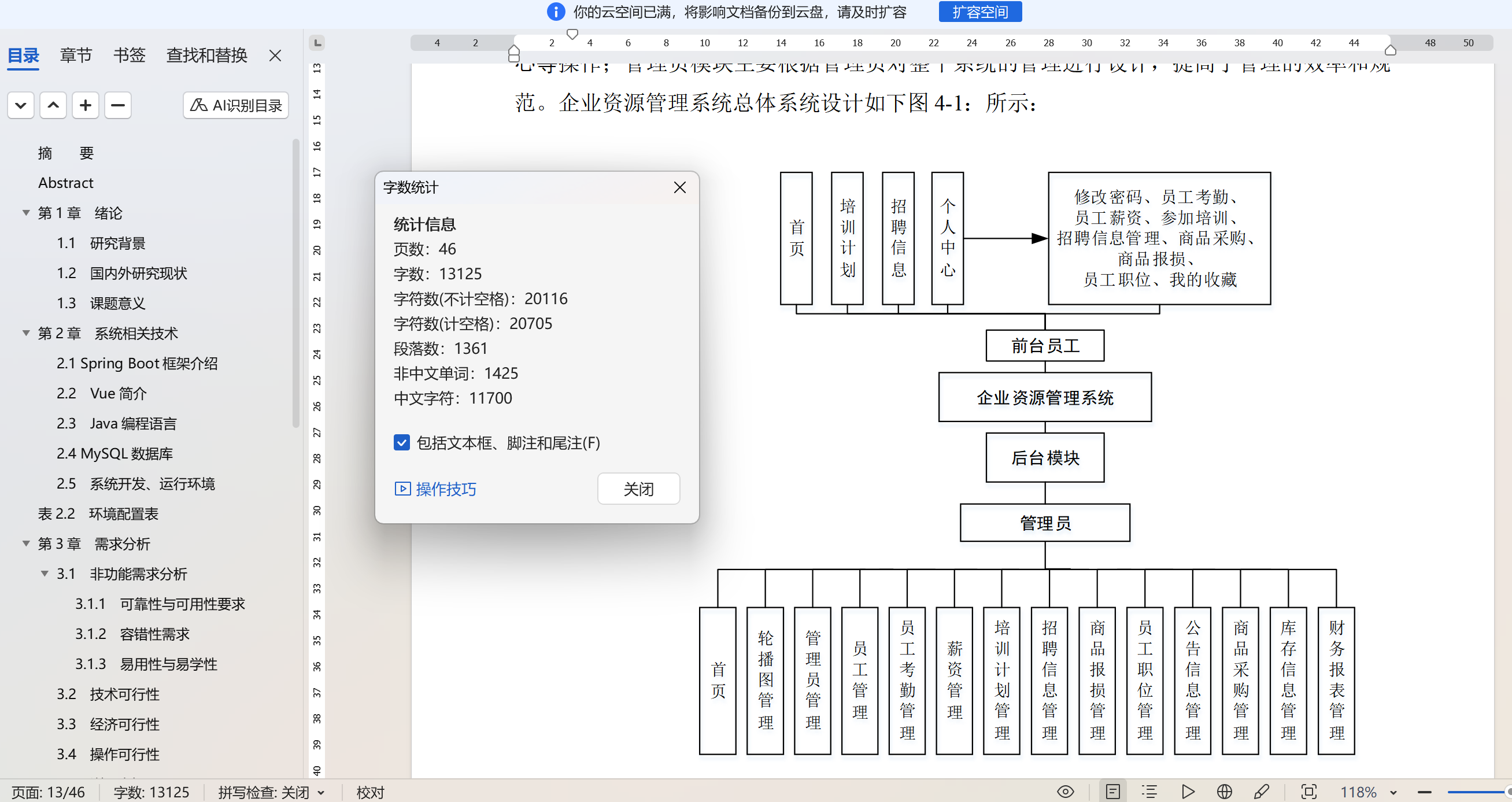Click the eye protection mode icon
The width and height of the screenshot is (1512, 802).
tap(1065, 792)
